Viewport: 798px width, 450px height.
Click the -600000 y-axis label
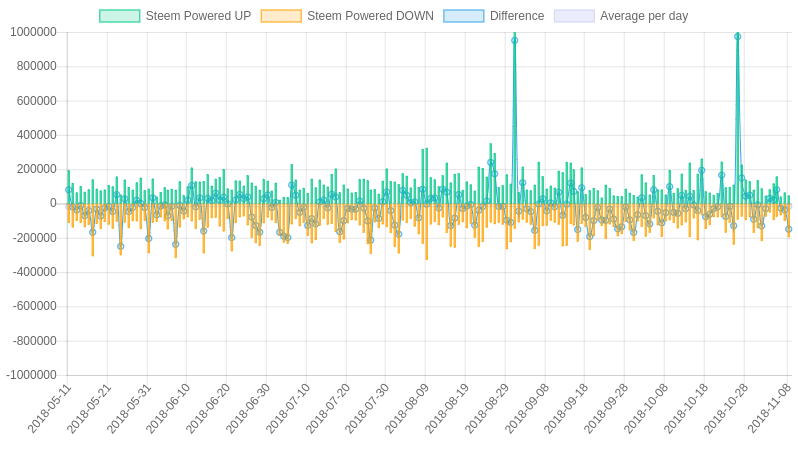[x=35, y=306]
